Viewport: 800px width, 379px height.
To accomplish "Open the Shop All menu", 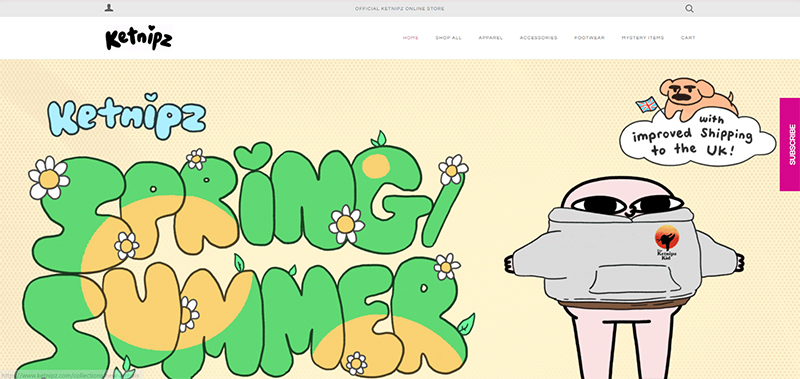I will coord(448,38).
